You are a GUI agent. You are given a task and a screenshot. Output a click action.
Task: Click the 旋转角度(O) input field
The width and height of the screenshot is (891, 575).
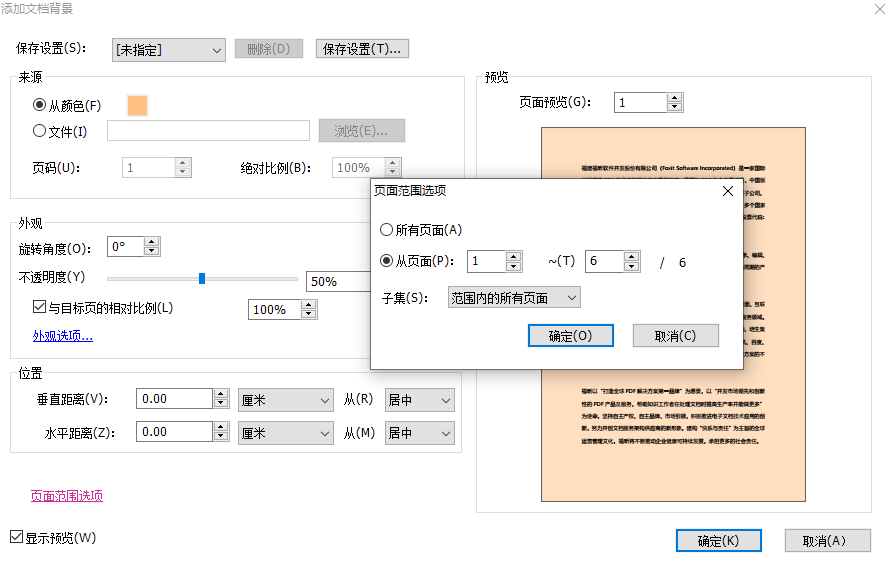(126, 247)
